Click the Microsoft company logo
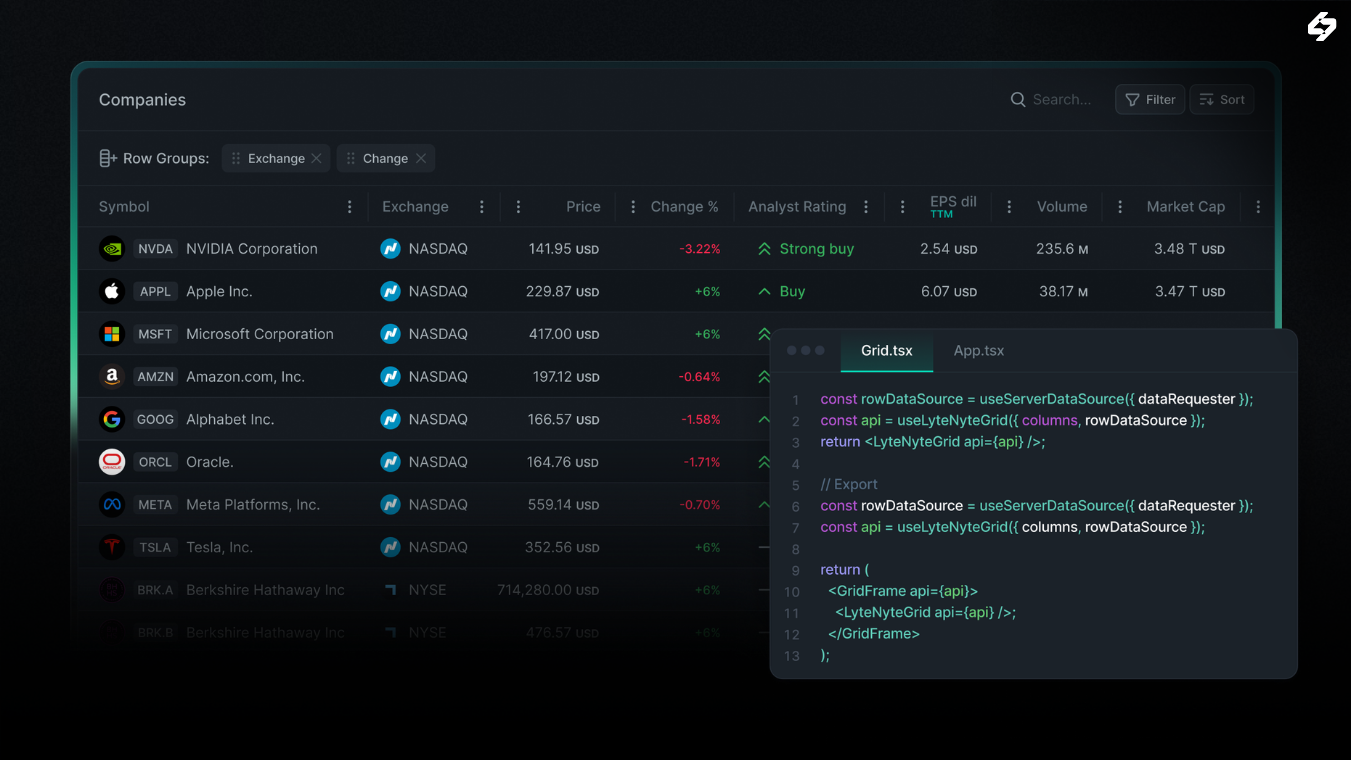 [112, 334]
